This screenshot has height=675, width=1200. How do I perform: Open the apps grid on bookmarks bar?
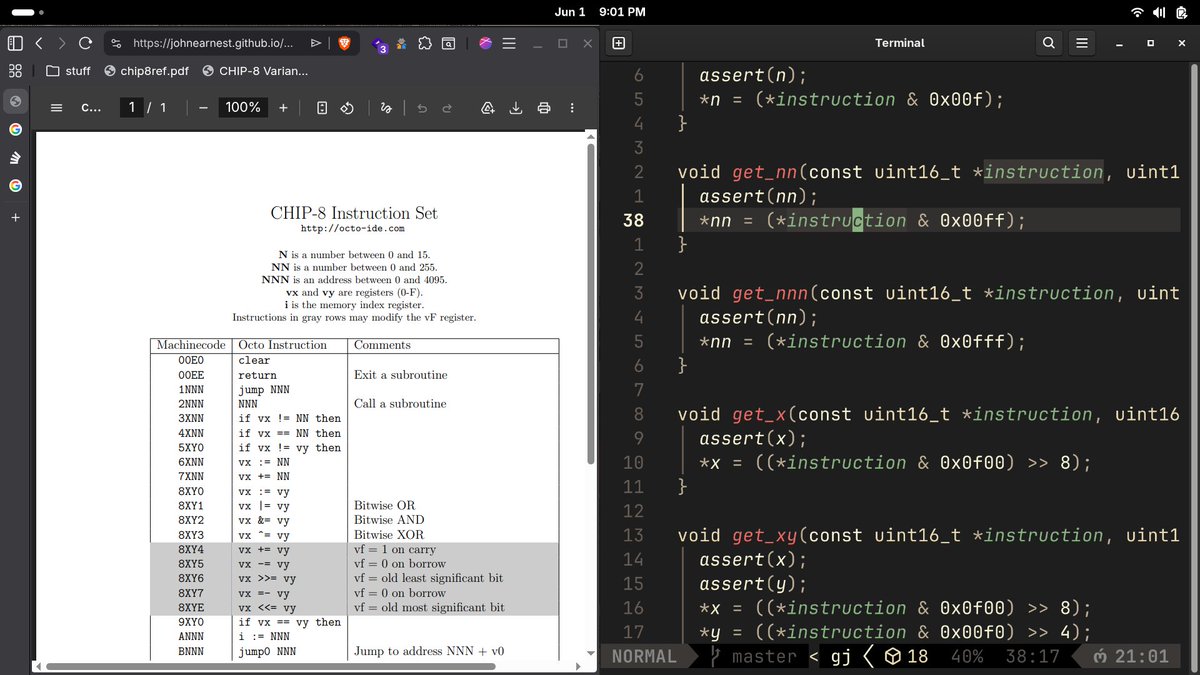(x=15, y=71)
